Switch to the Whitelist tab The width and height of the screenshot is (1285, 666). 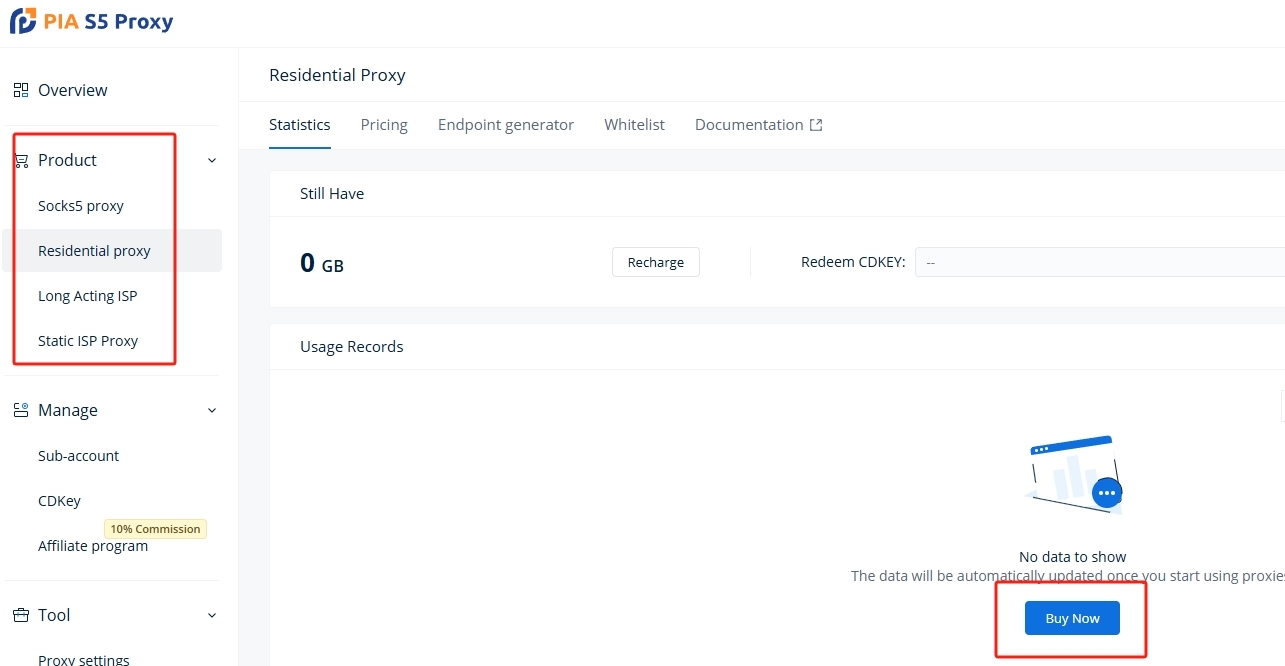point(634,125)
